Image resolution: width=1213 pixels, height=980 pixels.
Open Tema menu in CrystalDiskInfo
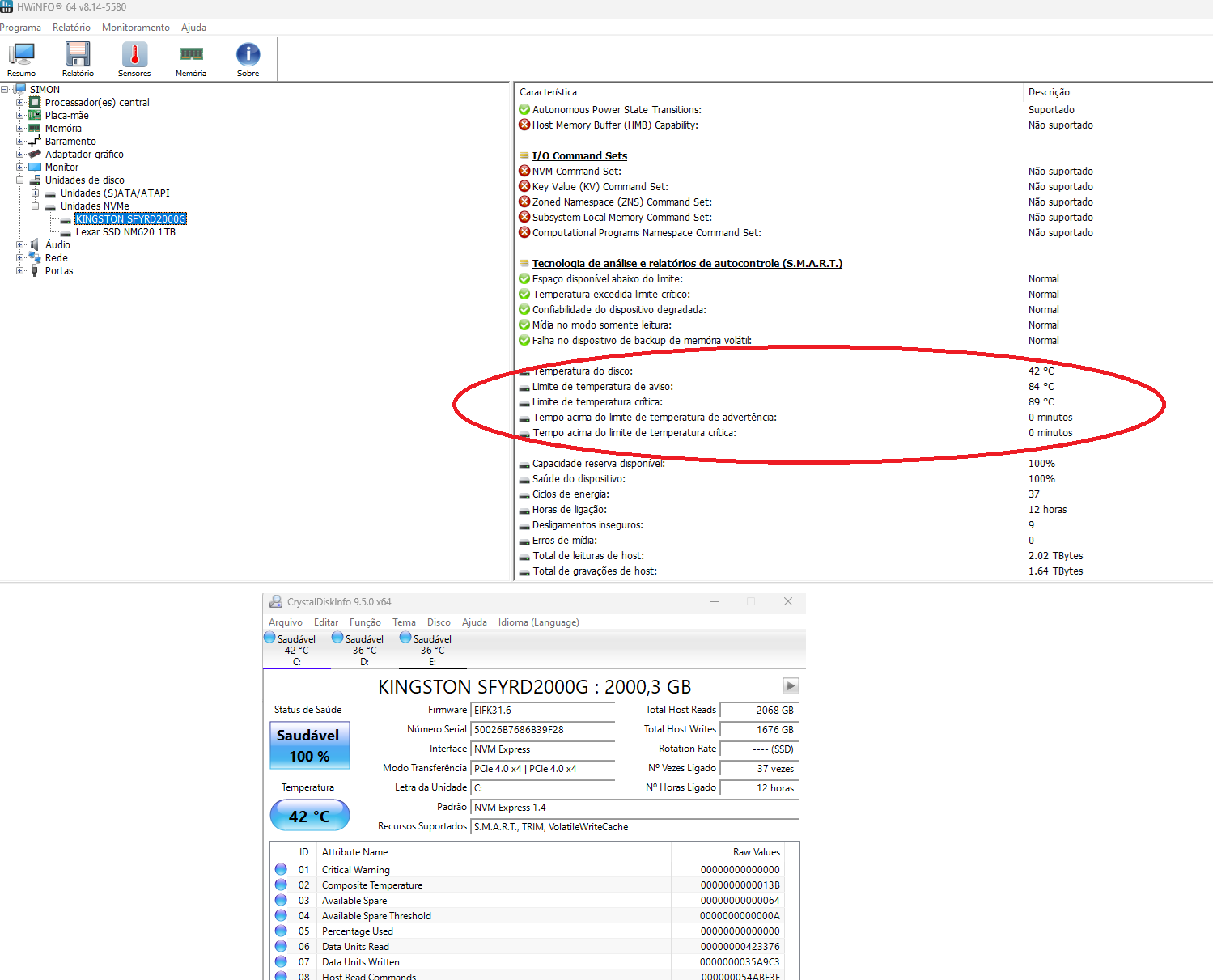pyautogui.click(x=404, y=622)
